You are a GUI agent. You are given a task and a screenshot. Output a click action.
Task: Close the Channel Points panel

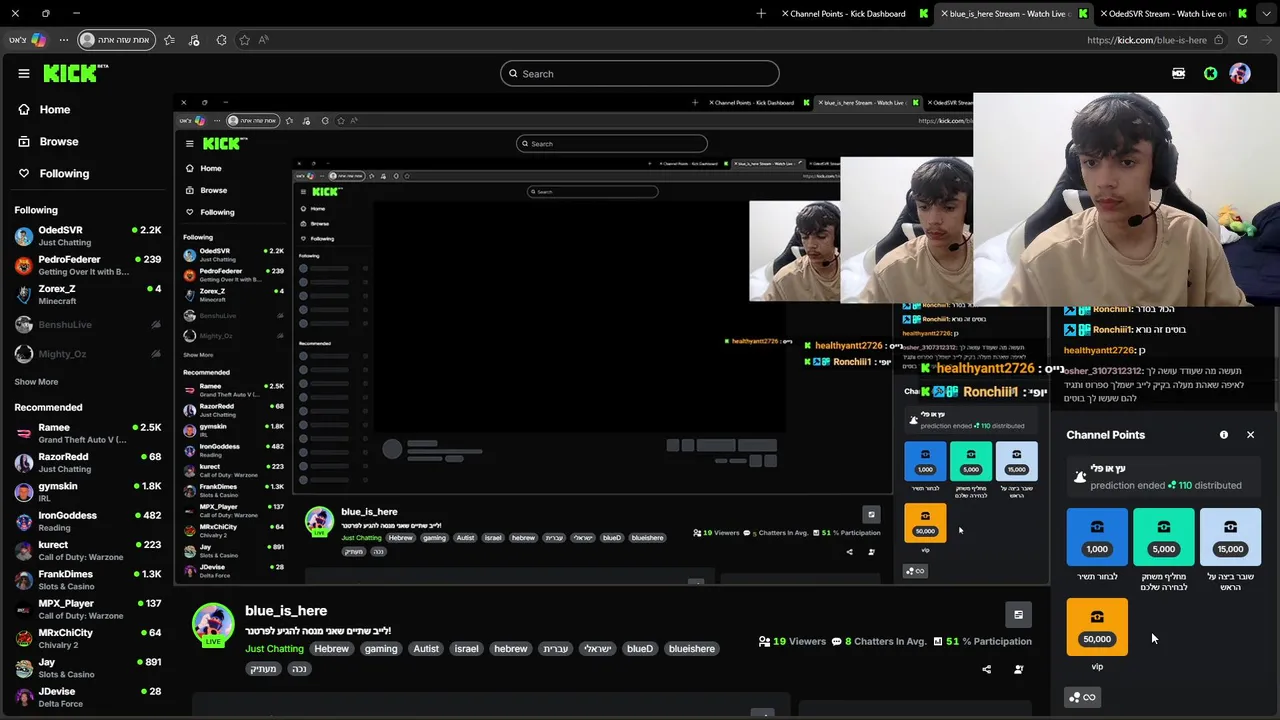pyautogui.click(x=1250, y=435)
